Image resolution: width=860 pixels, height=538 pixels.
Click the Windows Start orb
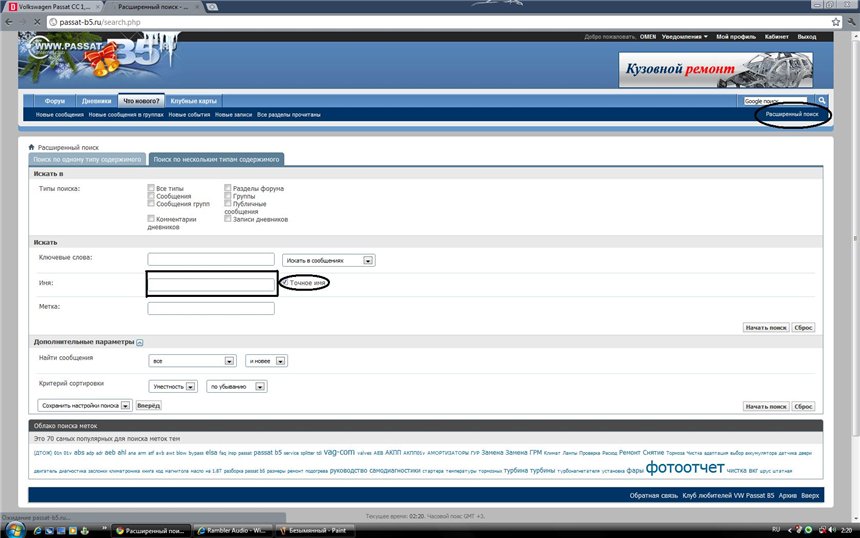pos(12,528)
